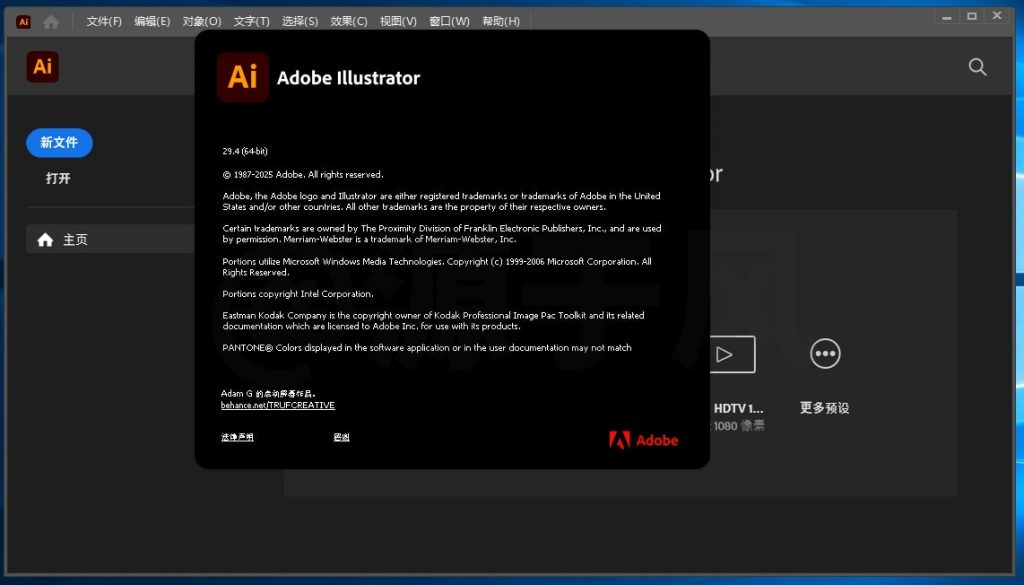Image resolution: width=1024 pixels, height=585 pixels.
Task: Click the "© 1987-2025 Adobe. All rights reserved." line
Action: click(x=303, y=175)
